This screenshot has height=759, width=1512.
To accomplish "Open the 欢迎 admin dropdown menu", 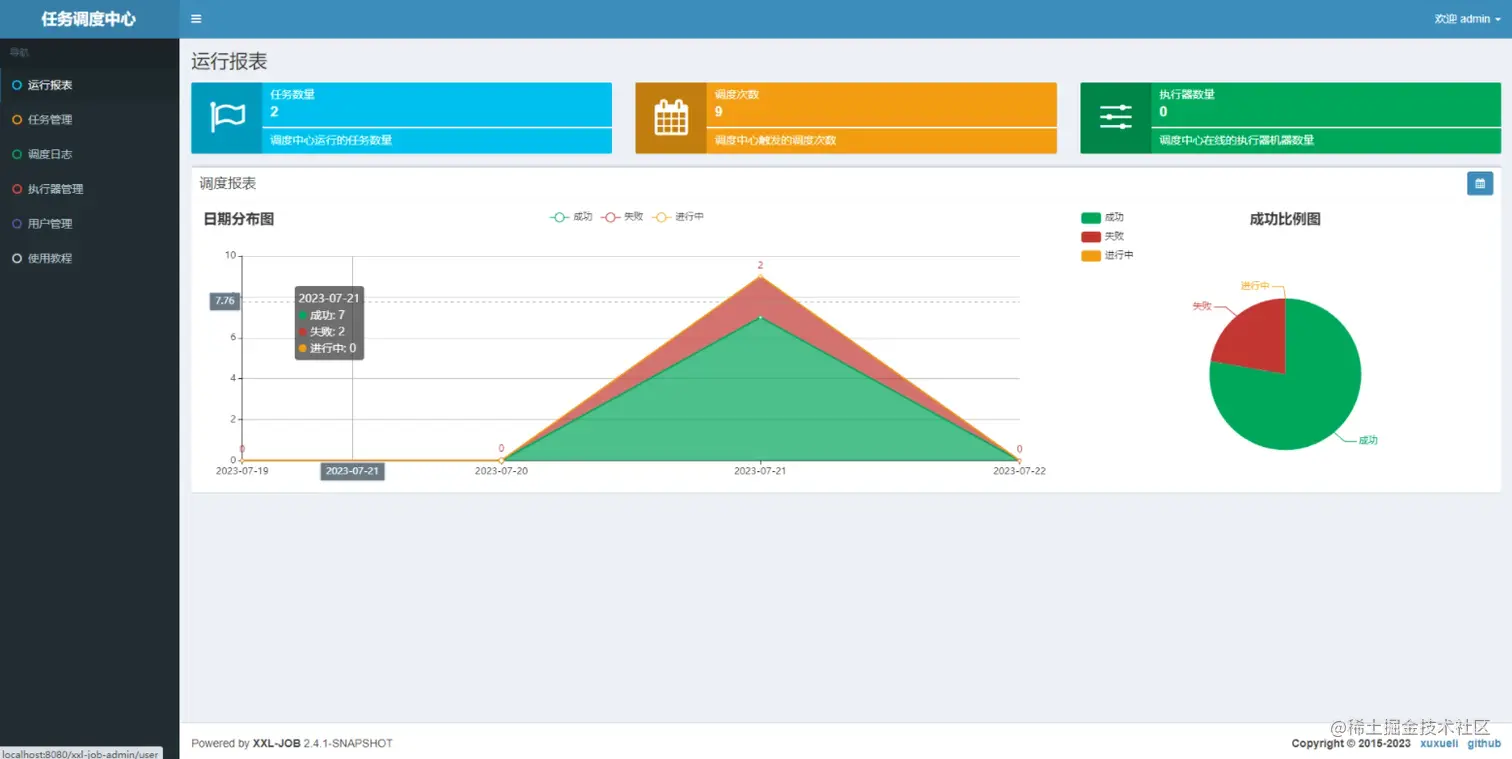I will click(x=1467, y=19).
